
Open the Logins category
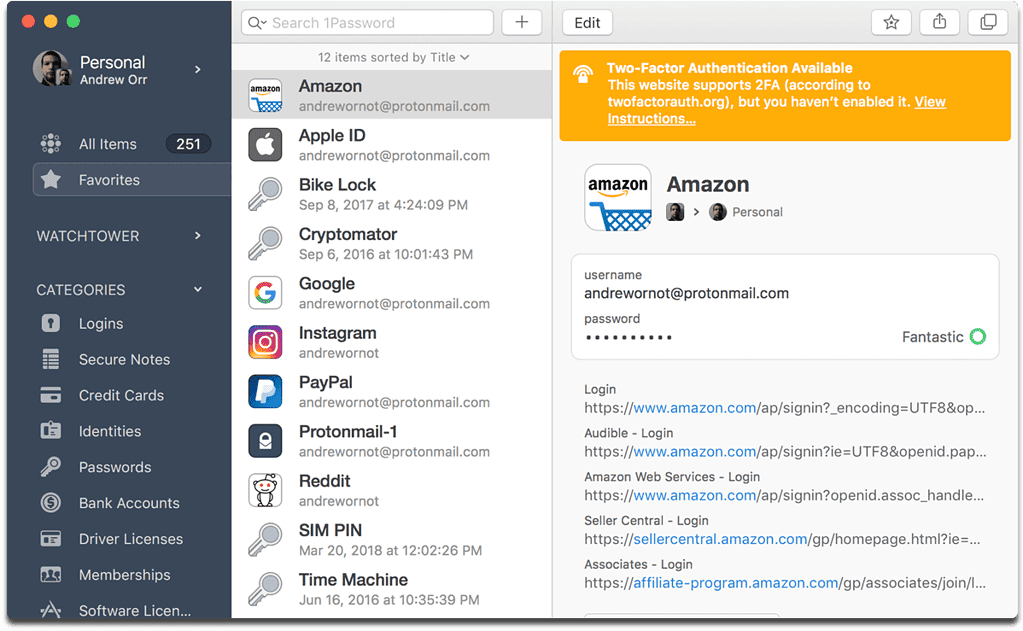104,323
